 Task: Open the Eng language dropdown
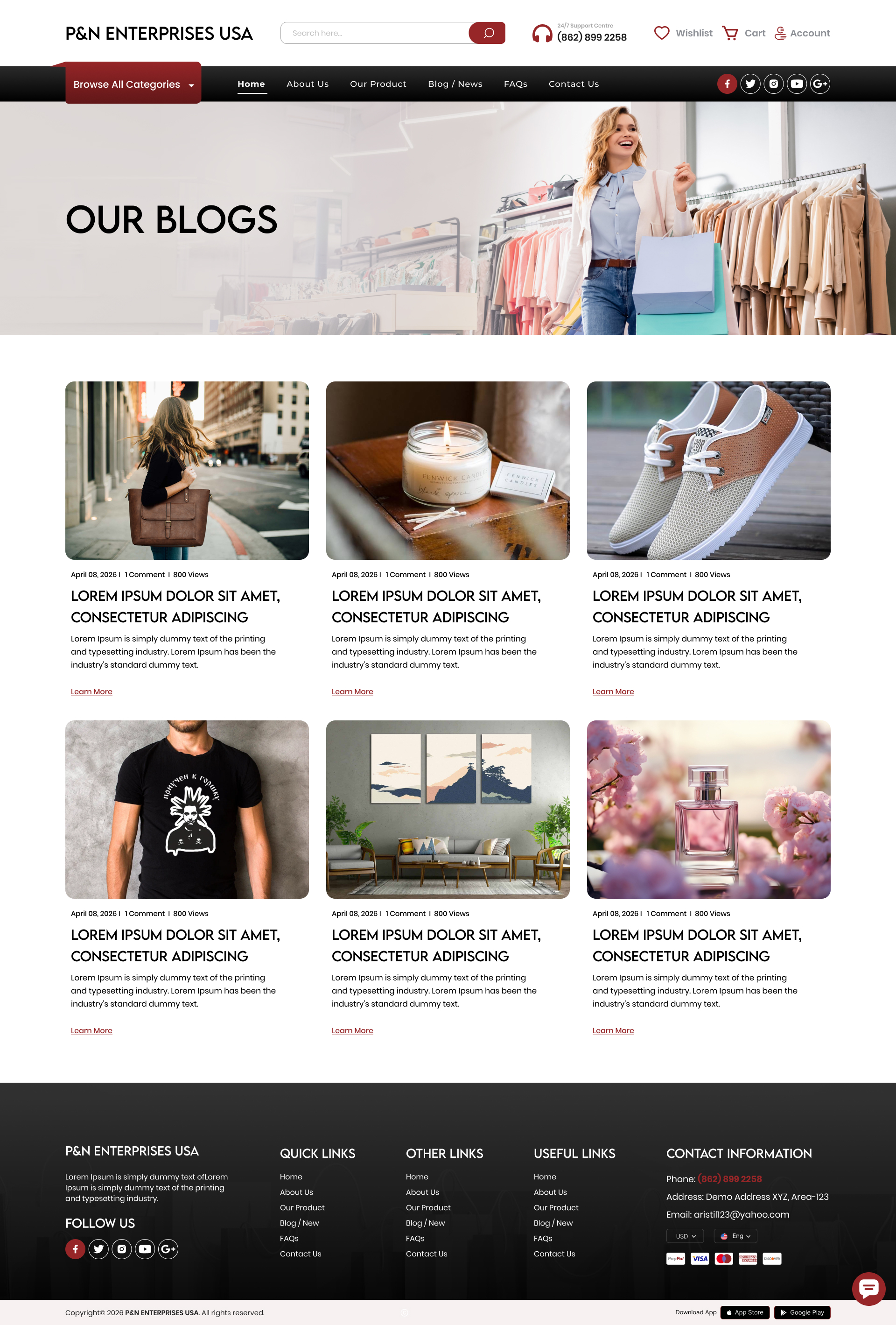coord(735,1236)
